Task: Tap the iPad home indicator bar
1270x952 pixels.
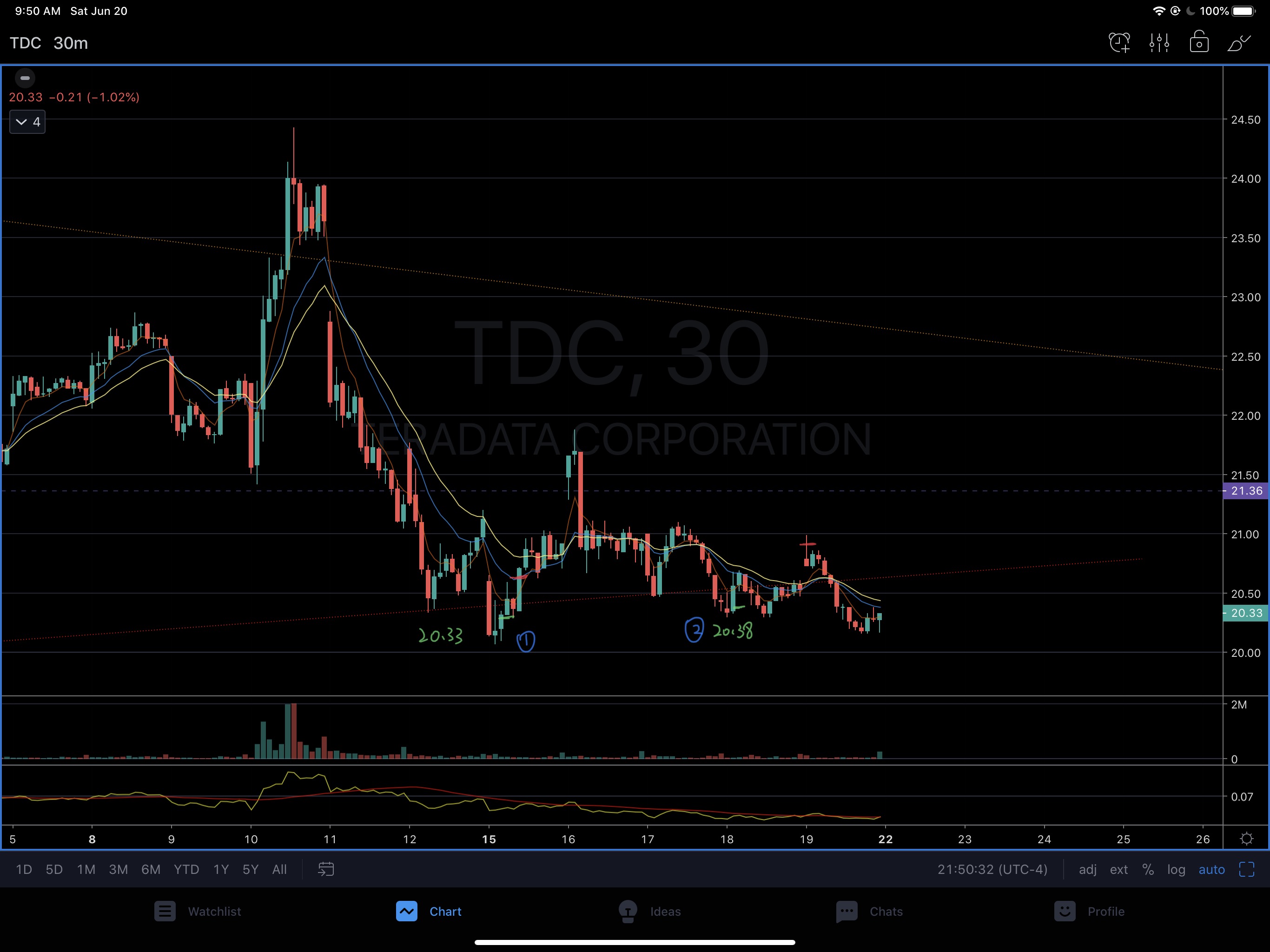Action: click(x=635, y=942)
